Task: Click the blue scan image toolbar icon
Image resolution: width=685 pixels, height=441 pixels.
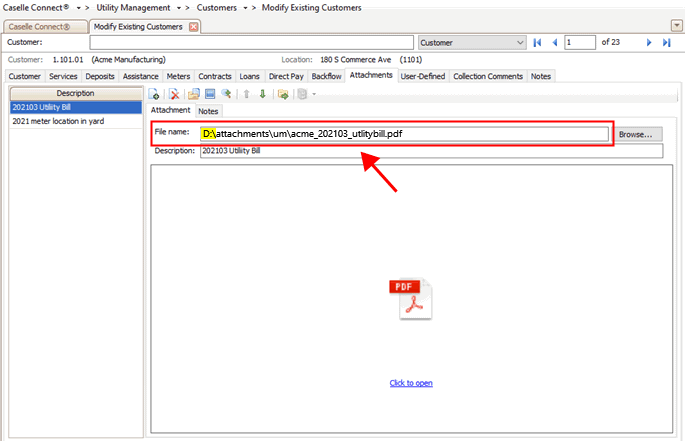Action: pos(210,94)
